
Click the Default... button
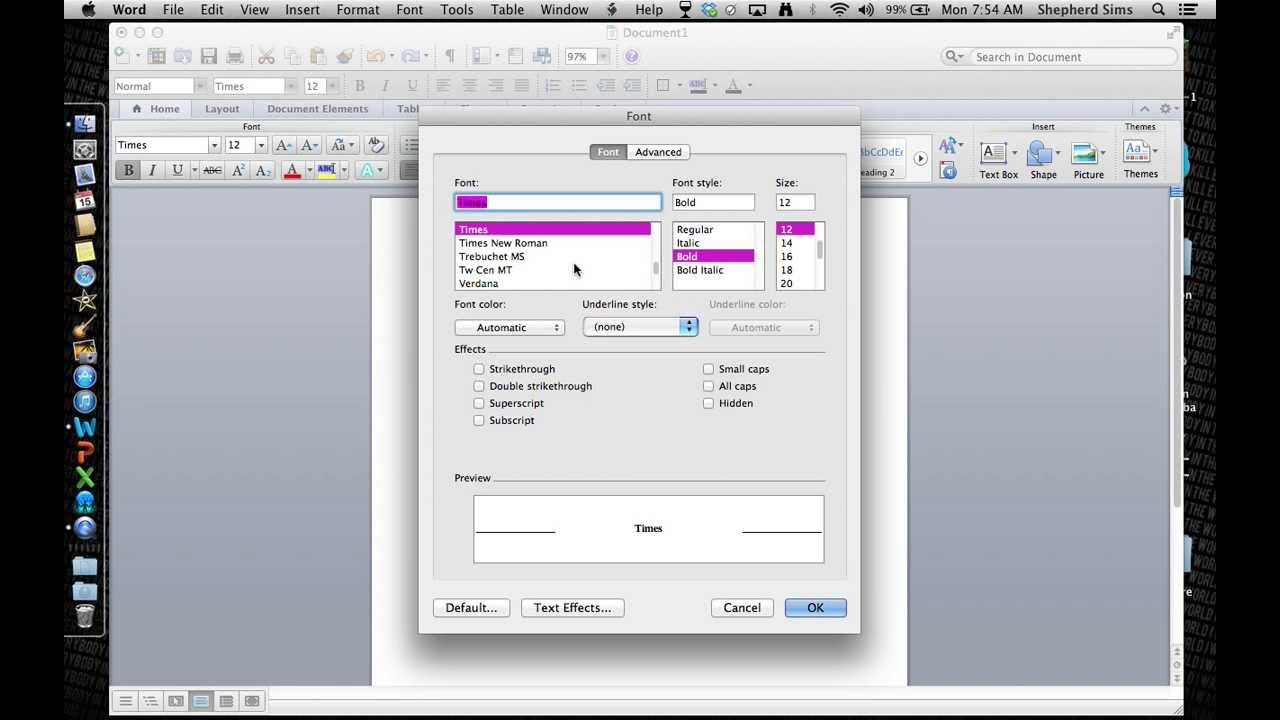pyautogui.click(x=471, y=608)
